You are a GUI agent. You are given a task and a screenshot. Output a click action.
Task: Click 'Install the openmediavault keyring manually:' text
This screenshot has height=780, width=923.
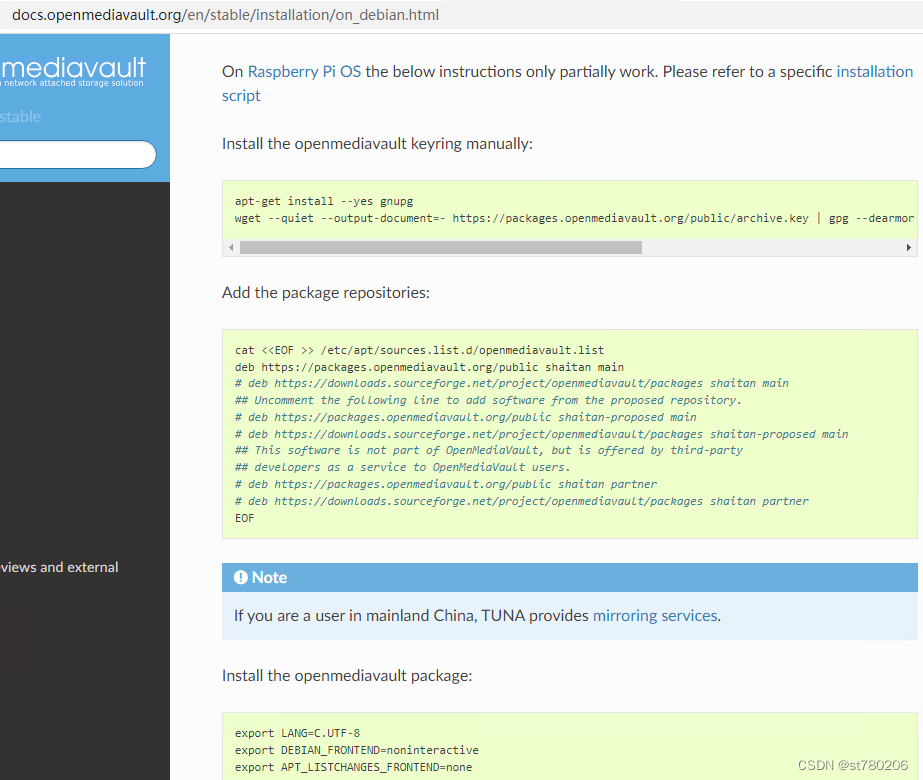[x=377, y=144]
